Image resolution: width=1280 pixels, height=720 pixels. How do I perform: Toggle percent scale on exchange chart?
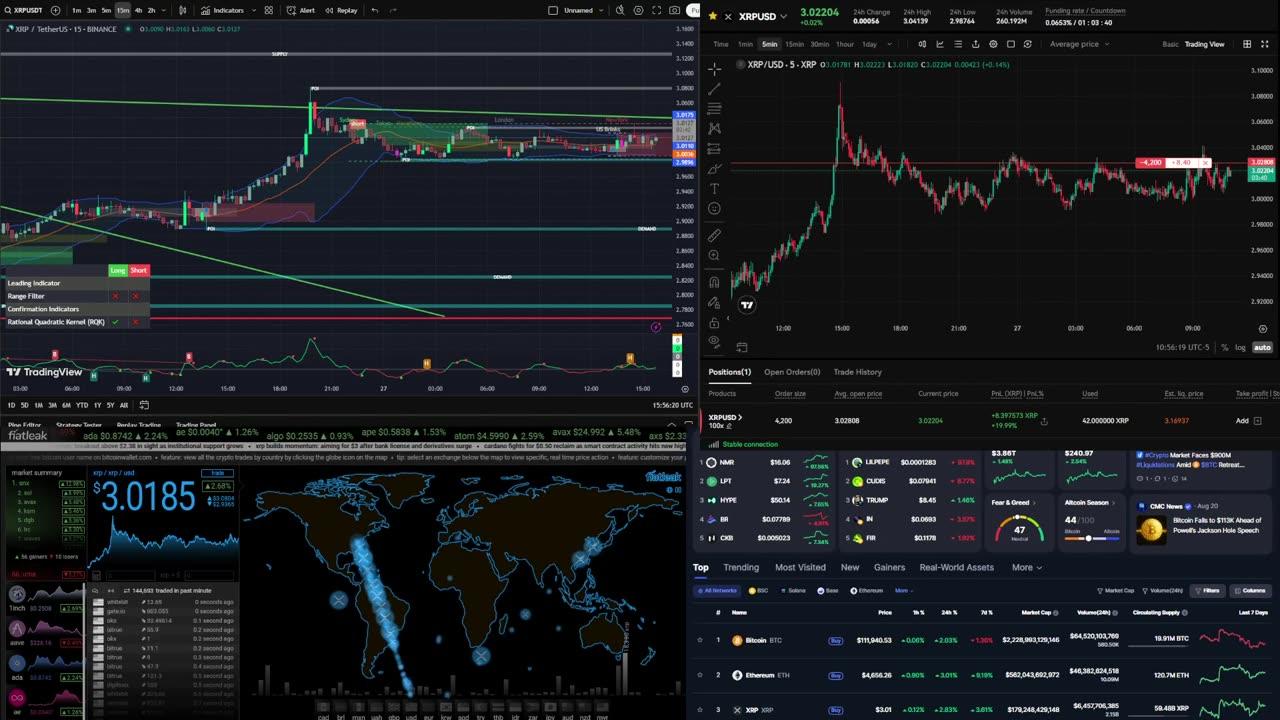[1225, 347]
